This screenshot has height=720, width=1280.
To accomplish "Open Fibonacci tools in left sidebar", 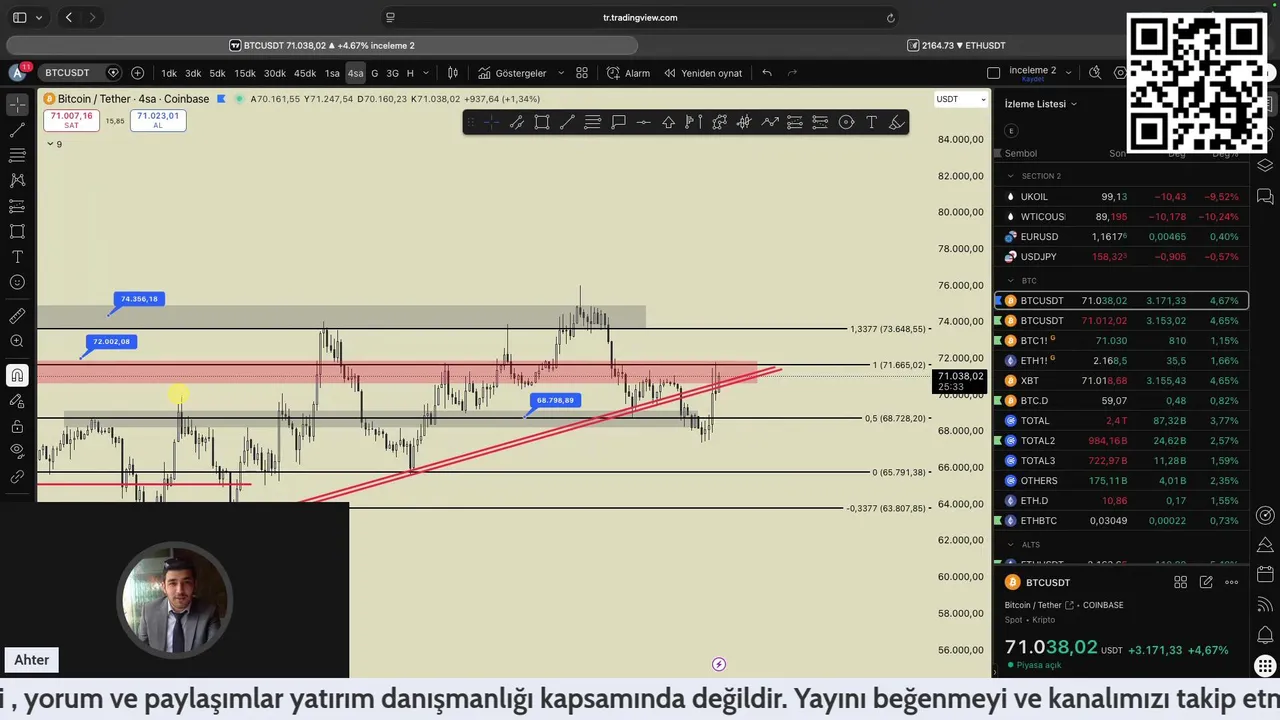I will point(17,155).
